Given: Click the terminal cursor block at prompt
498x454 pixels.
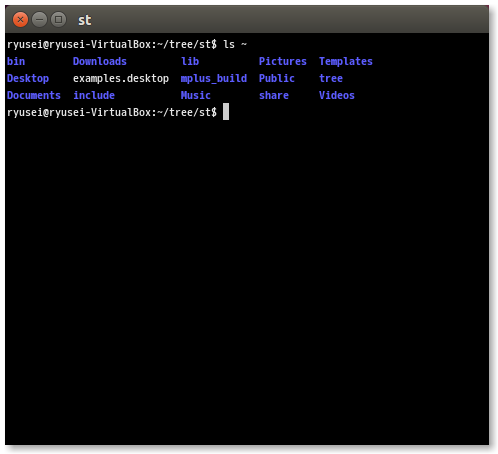Looking at the screenshot, I should 226,112.
